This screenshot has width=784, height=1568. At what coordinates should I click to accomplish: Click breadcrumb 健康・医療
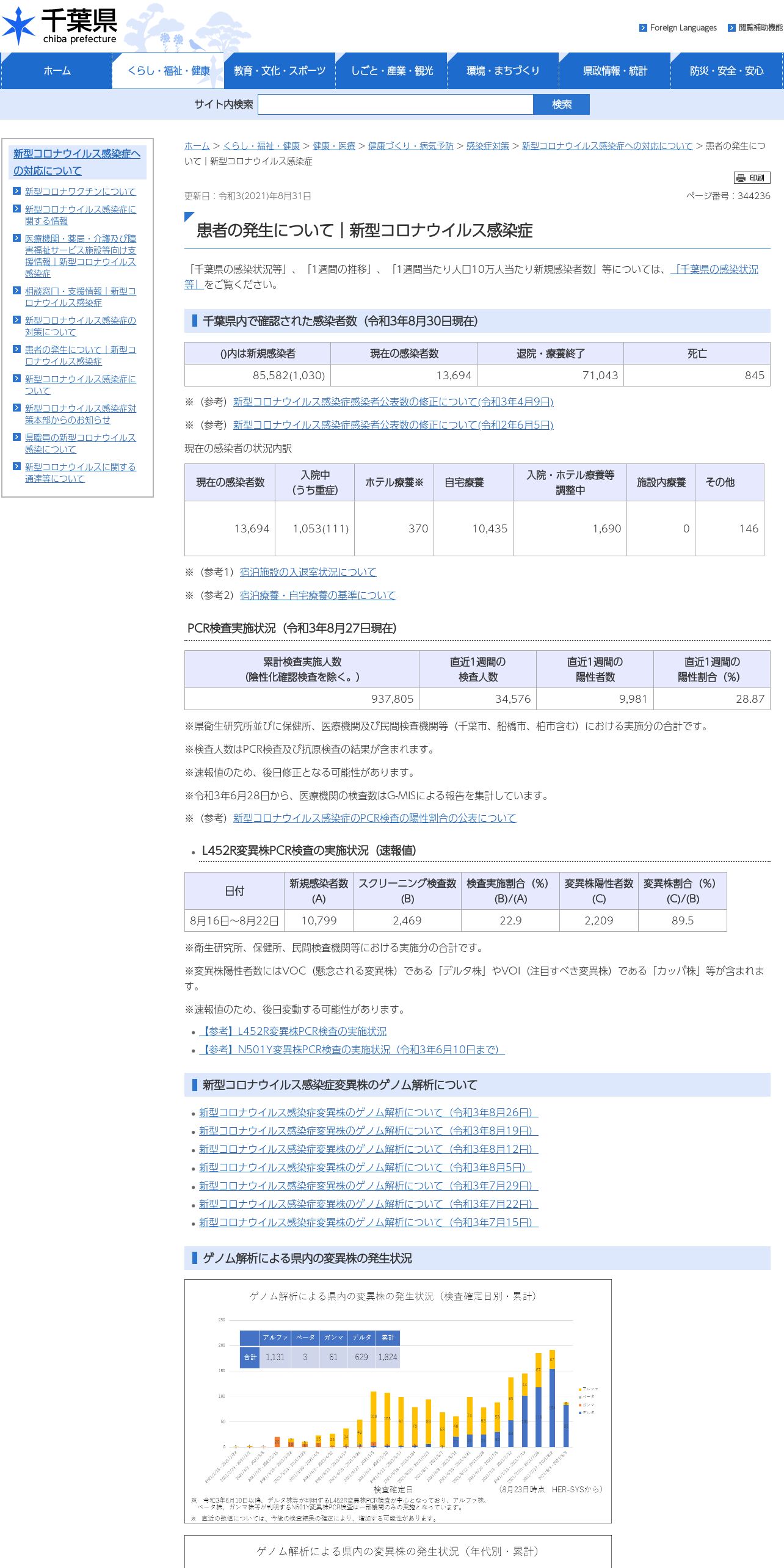click(x=334, y=146)
